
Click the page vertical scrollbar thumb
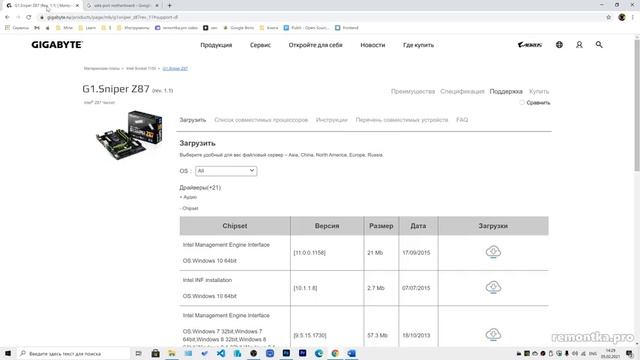tap(637, 105)
